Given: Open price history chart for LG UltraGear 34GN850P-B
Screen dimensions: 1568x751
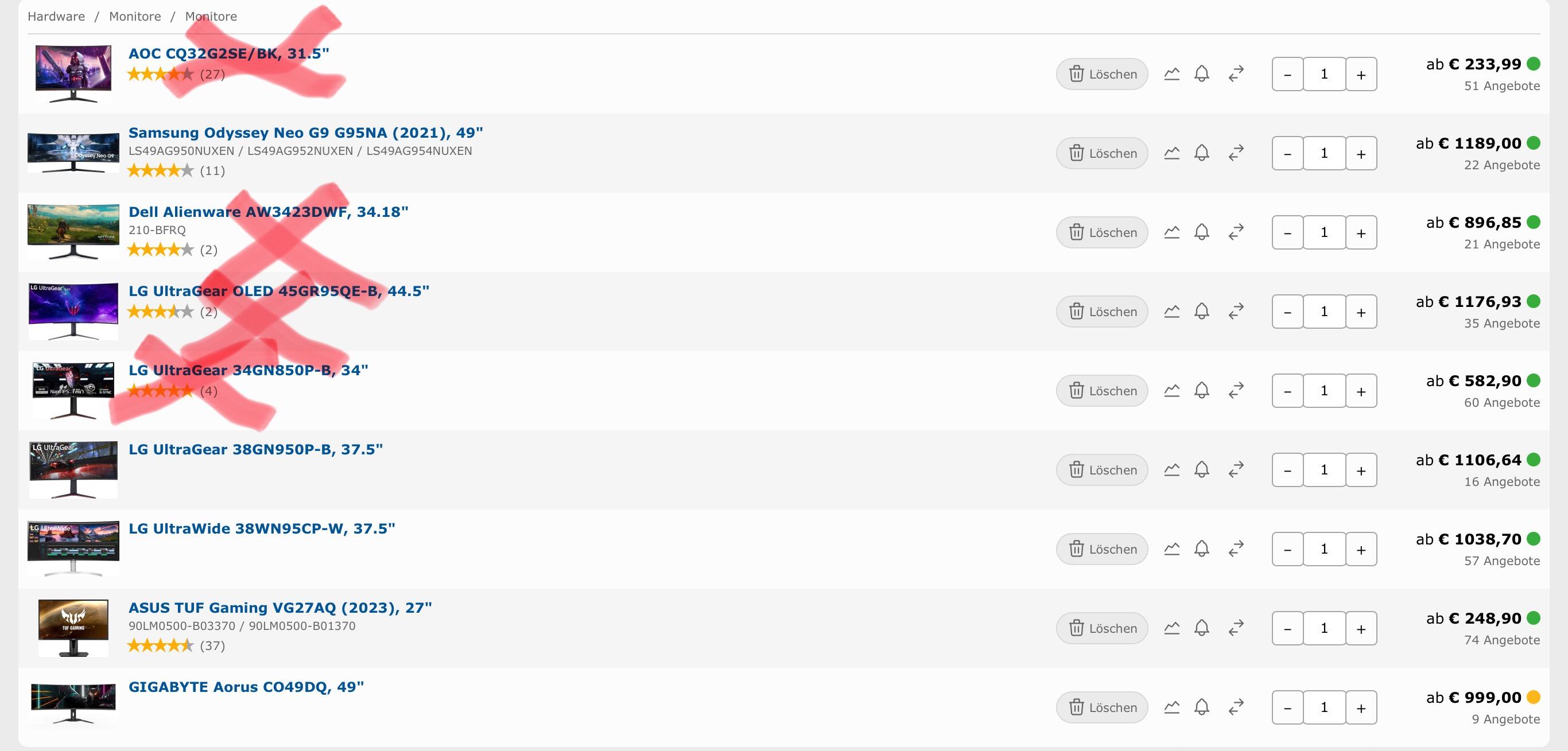Looking at the screenshot, I should pos(1172,391).
